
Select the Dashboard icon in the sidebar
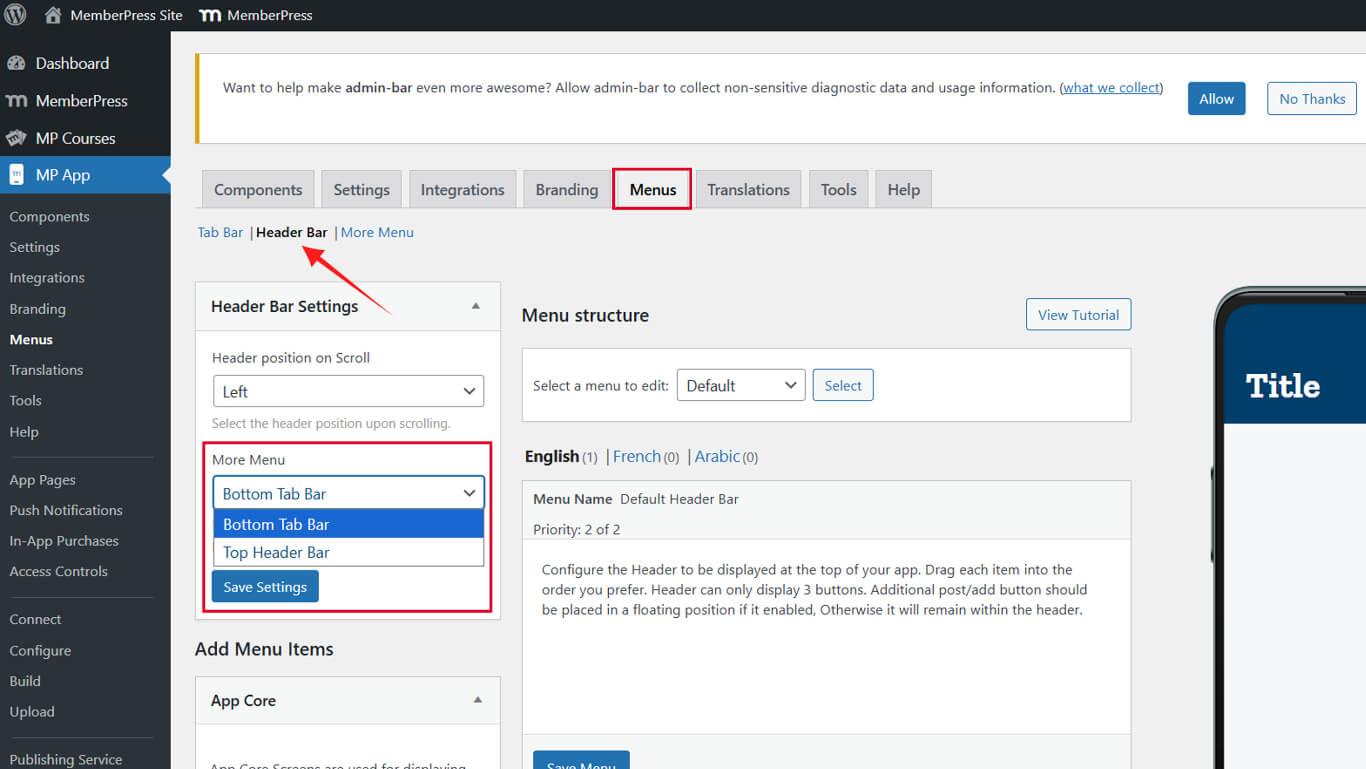click(x=17, y=63)
